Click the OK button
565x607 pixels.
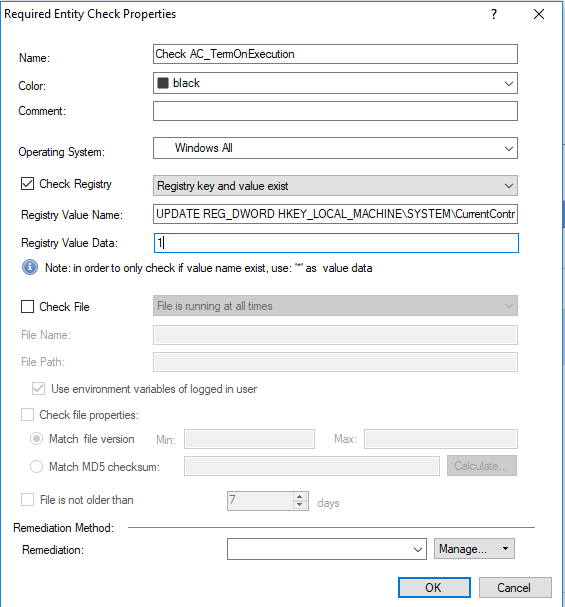point(434,588)
